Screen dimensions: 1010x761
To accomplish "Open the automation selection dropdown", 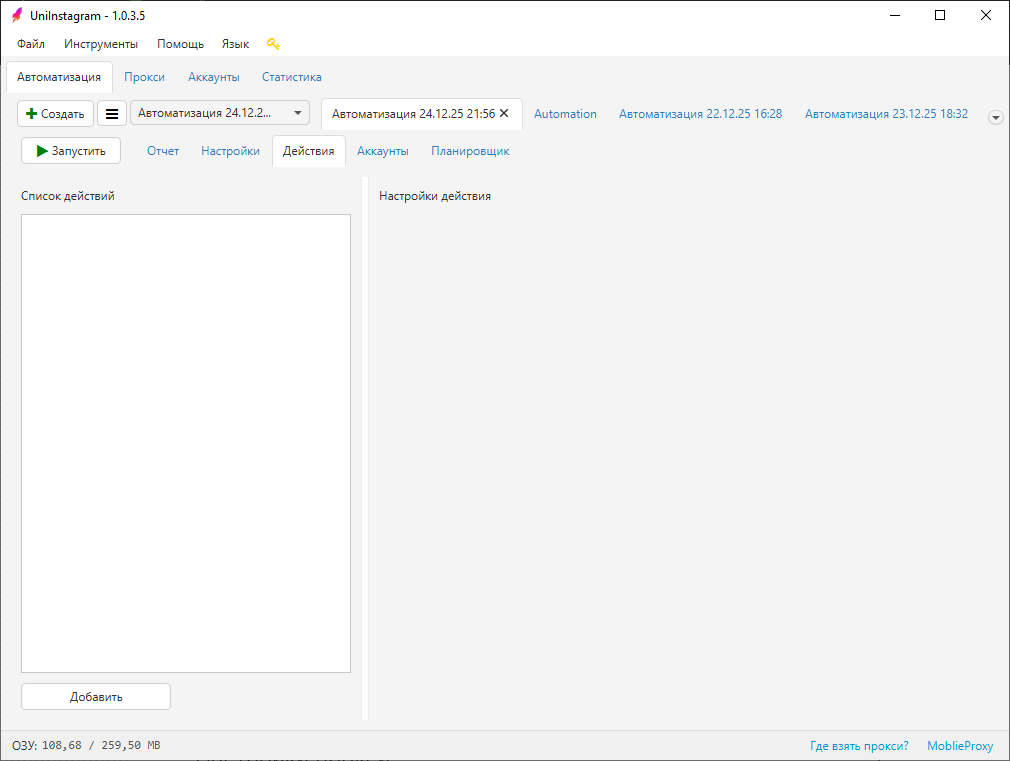I will coord(220,114).
